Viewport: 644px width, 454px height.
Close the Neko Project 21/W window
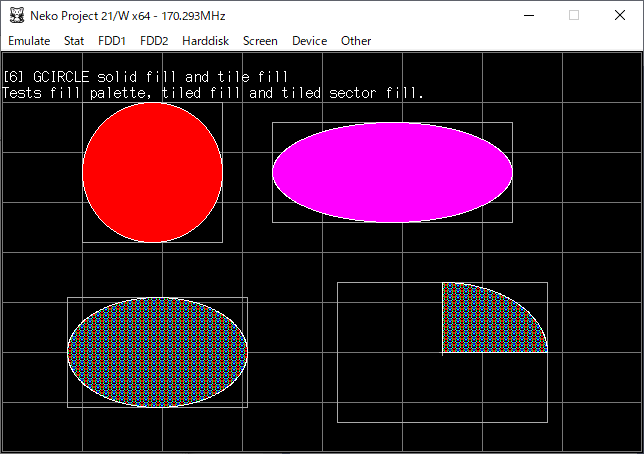(620, 16)
